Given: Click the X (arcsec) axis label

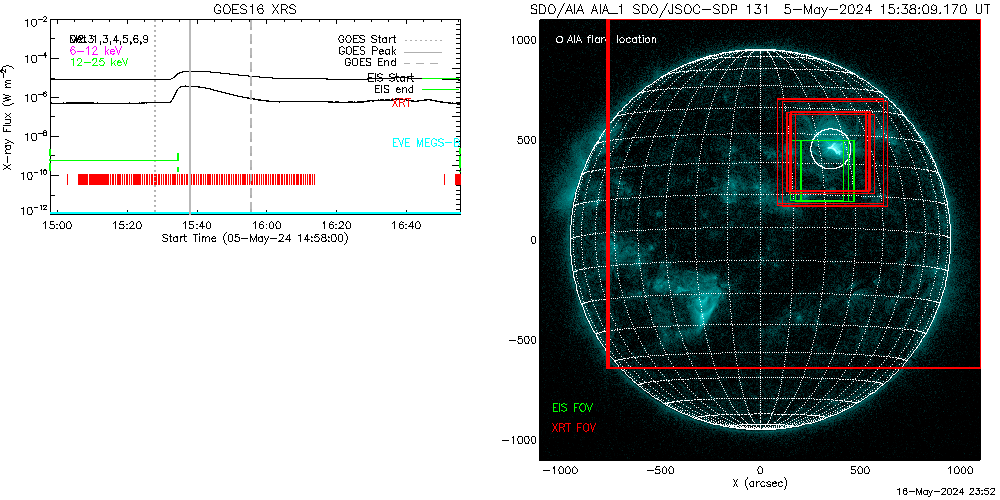Looking at the screenshot, I should [x=760, y=484].
